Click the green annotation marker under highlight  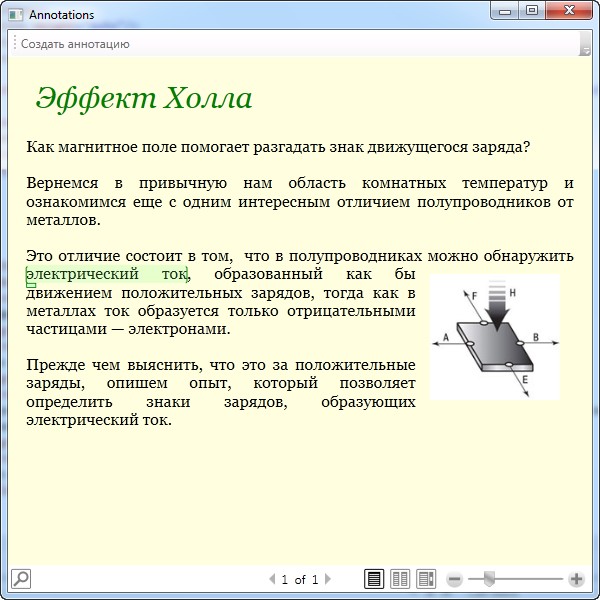(x=31, y=285)
